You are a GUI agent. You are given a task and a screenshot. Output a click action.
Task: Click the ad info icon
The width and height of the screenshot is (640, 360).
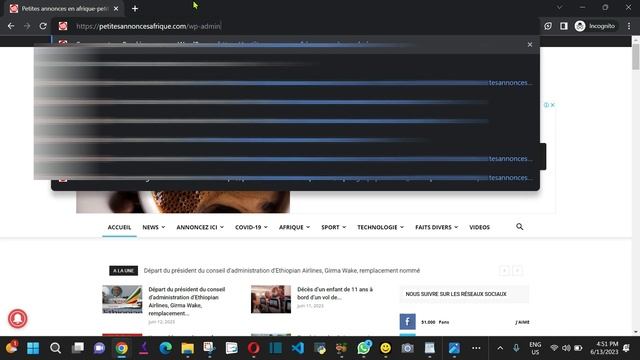click(x=546, y=105)
